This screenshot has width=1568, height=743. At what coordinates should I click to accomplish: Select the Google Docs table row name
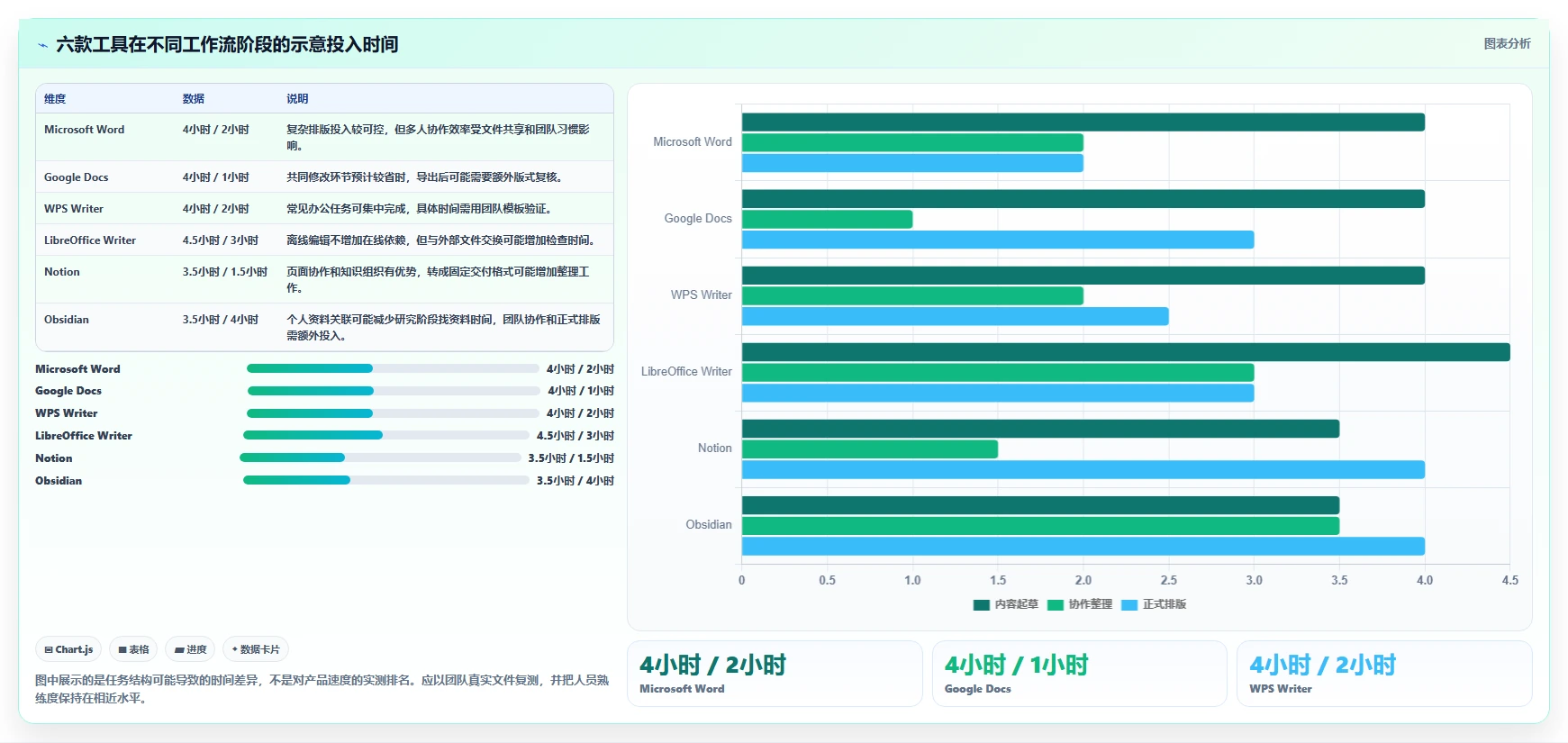[77, 177]
